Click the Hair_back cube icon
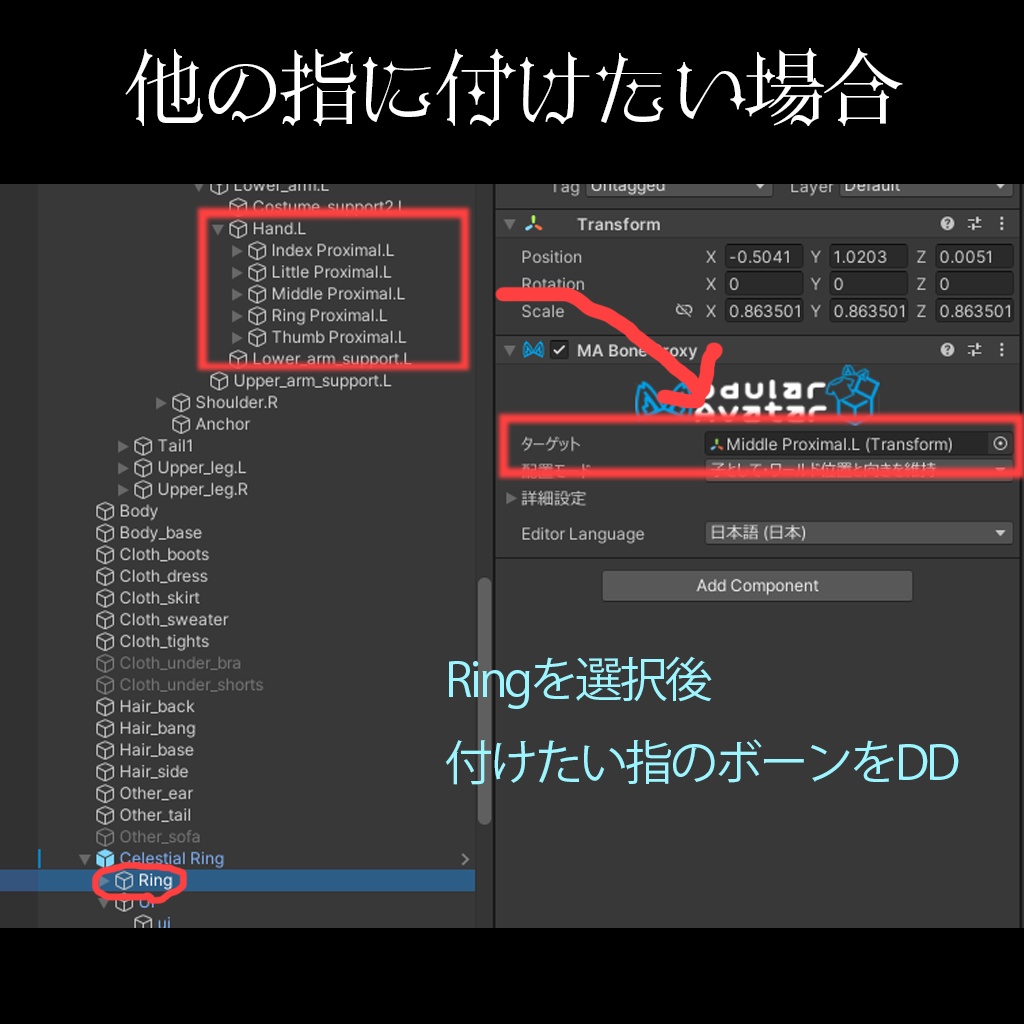1024x1024 pixels. [x=104, y=707]
